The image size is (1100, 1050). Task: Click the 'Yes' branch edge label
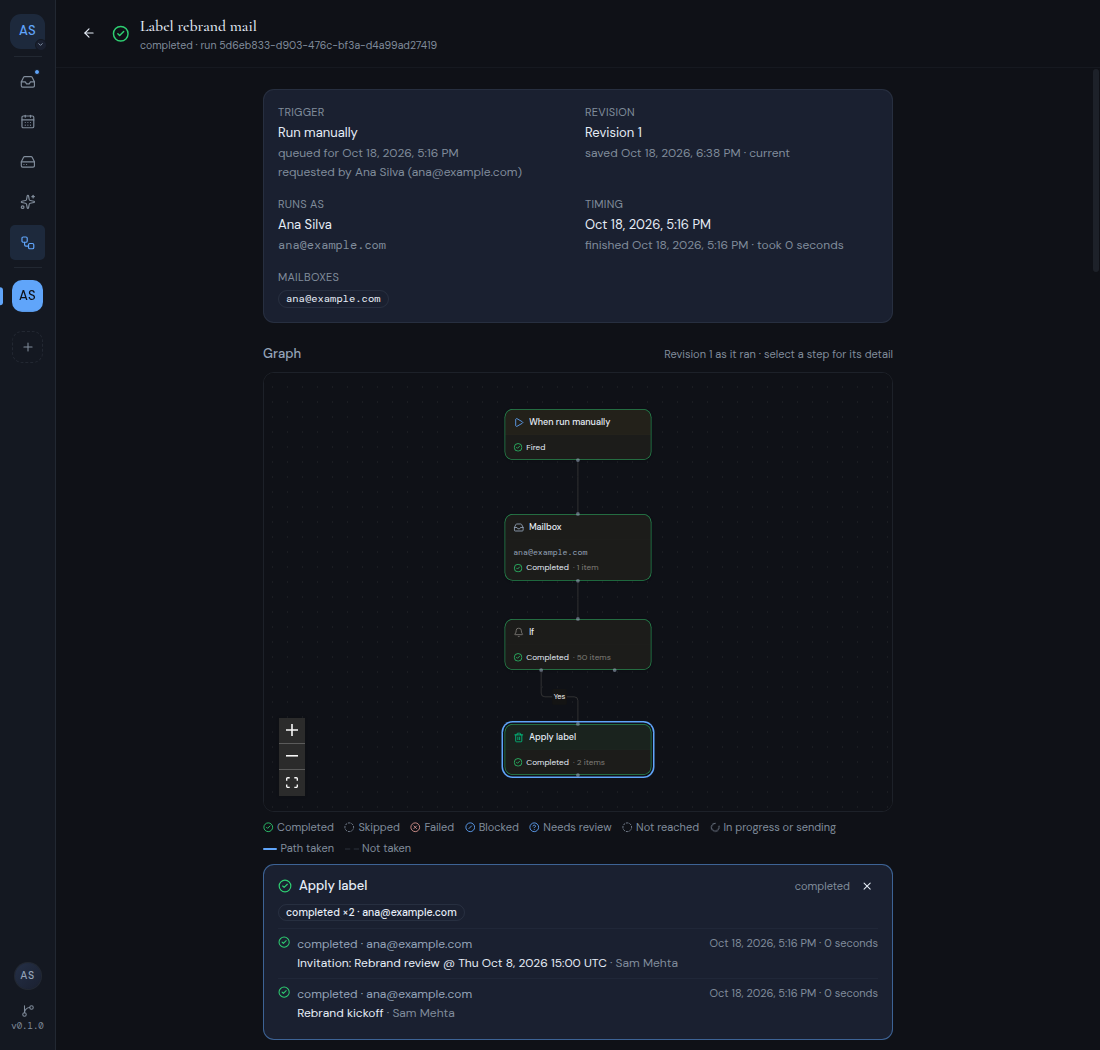pyautogui.click(x=559, y=696)
